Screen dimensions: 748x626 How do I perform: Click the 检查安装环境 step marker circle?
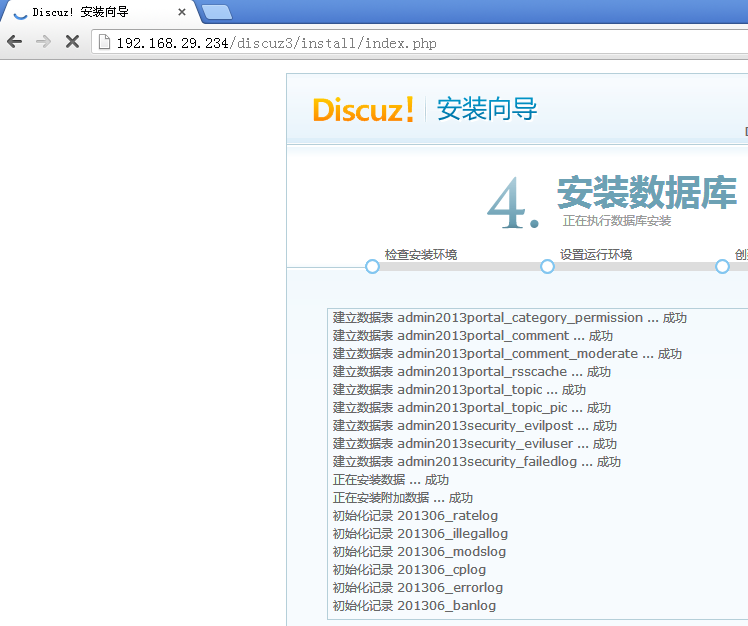pos(373,267)
